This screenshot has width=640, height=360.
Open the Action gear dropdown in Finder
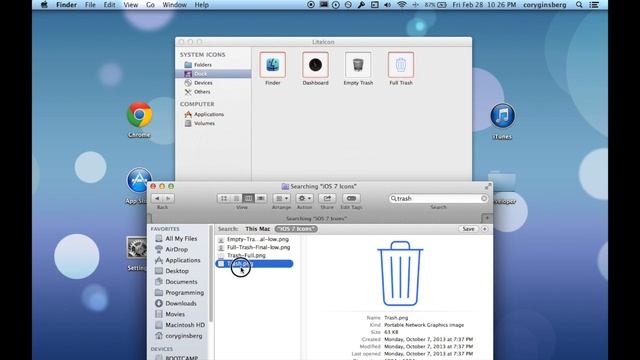(304, 198)
